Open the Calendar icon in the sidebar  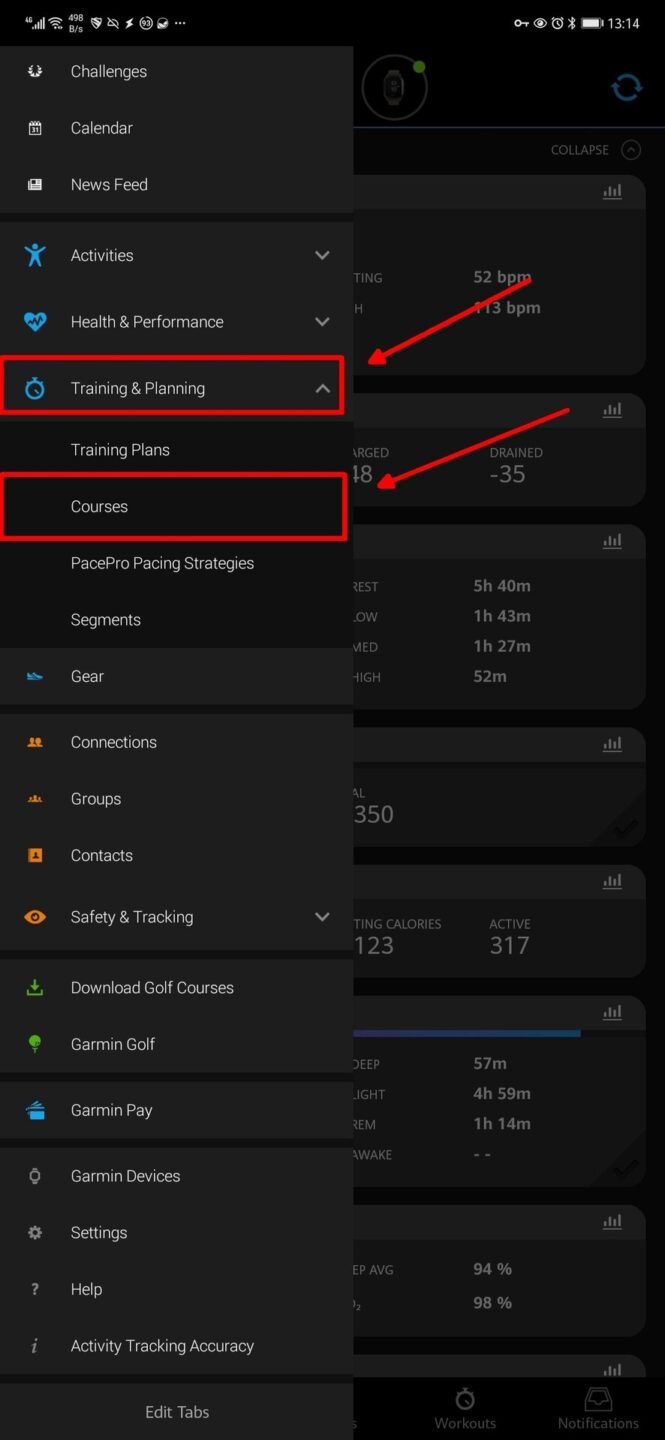(33, 127)
